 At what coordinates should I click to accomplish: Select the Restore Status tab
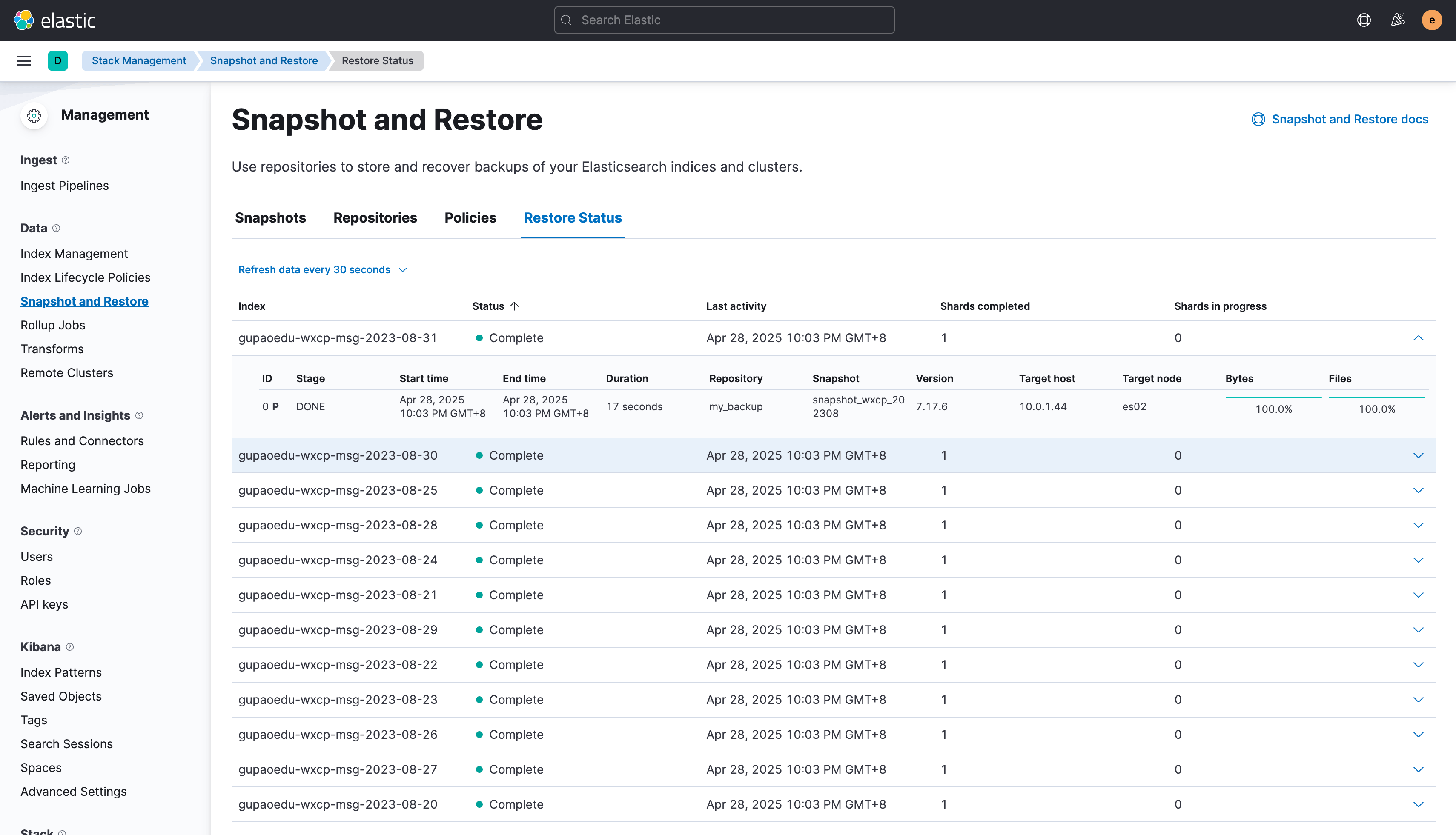point(573,218)
